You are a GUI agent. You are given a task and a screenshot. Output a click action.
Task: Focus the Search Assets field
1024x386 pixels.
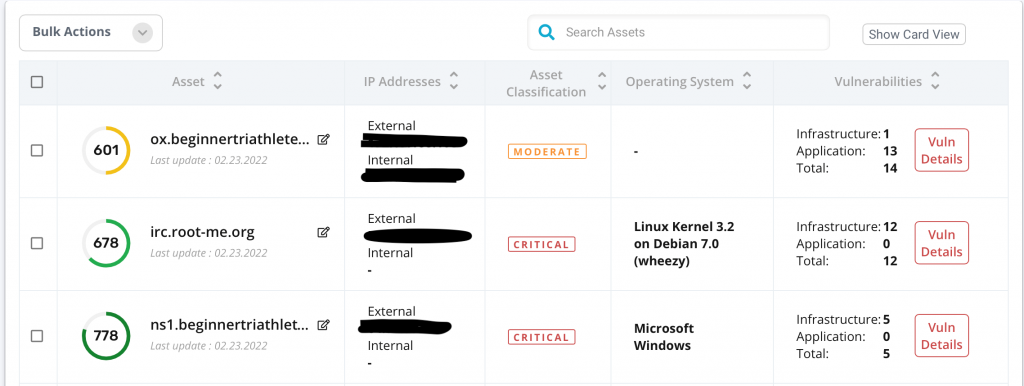679,33
